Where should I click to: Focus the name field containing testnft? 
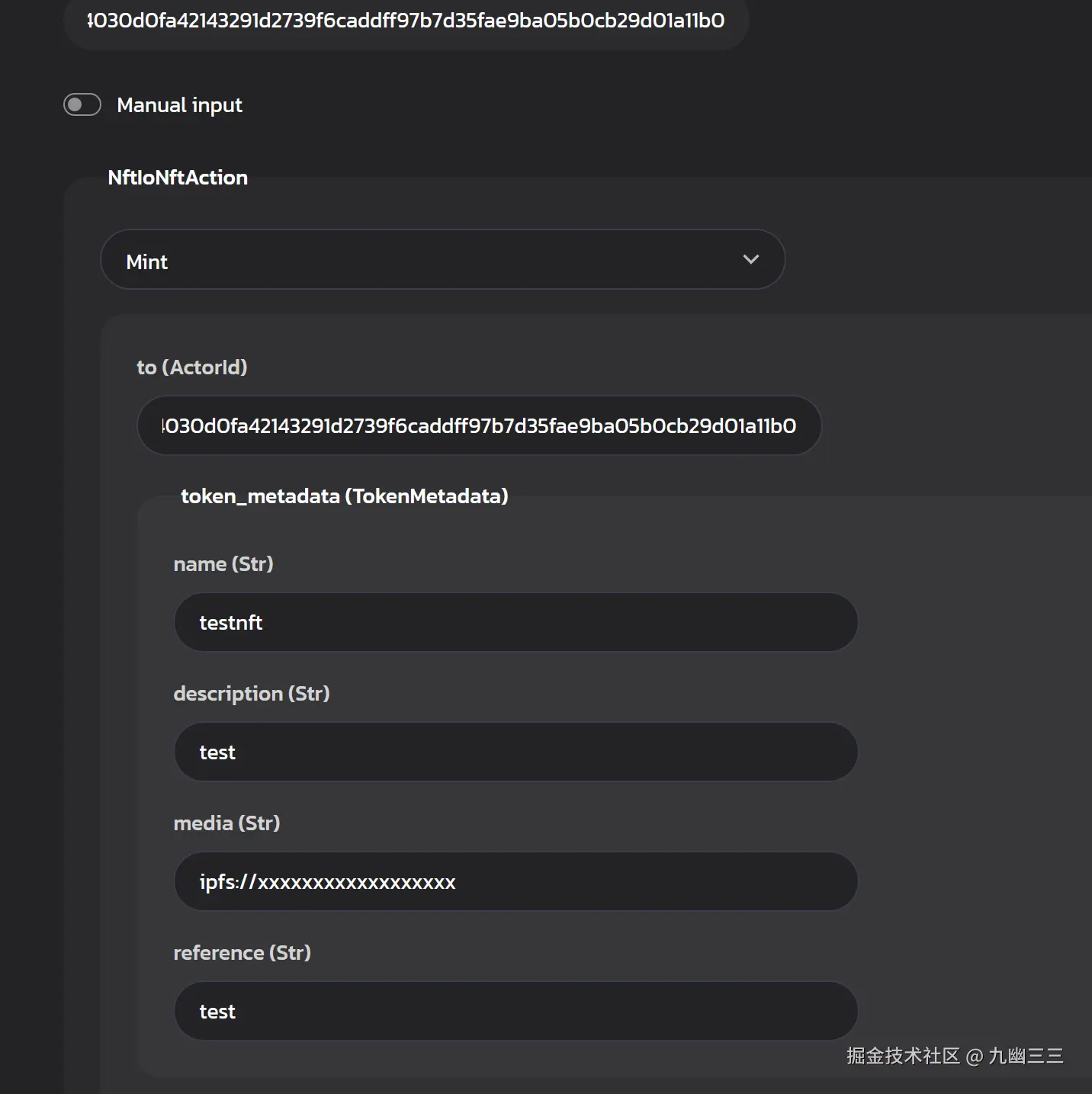point(516,623)
